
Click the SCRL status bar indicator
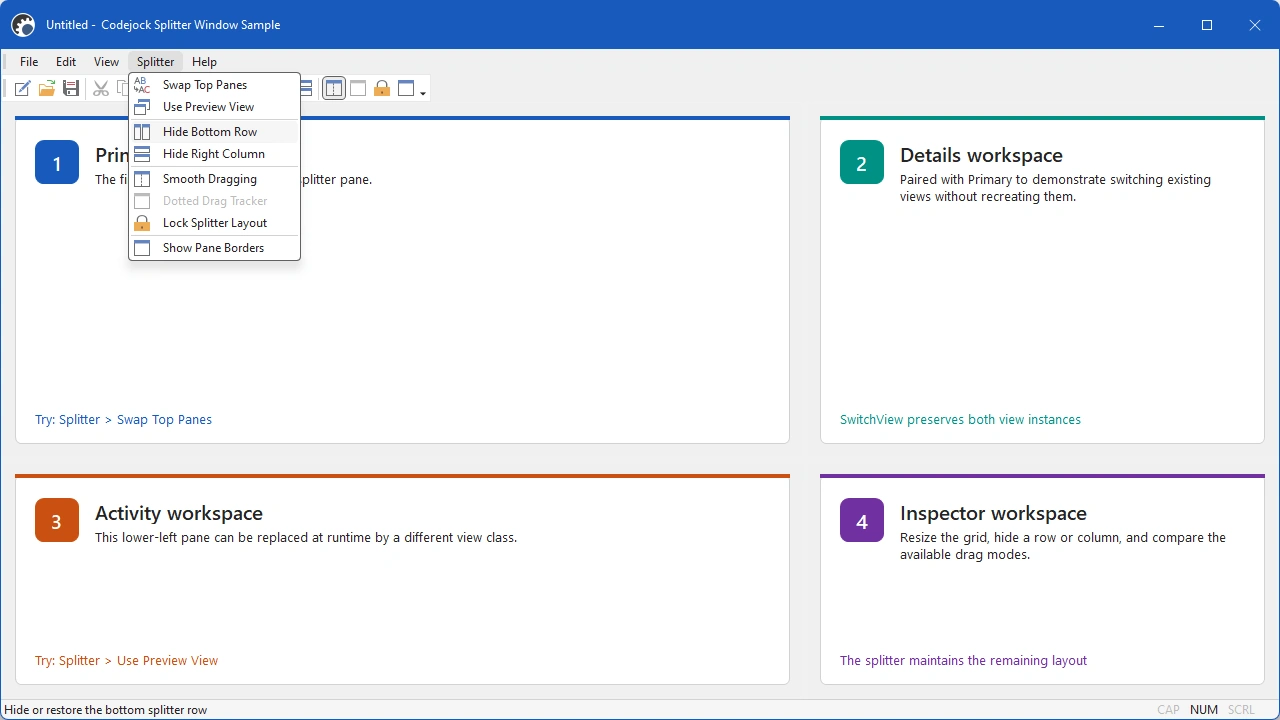pos(1241,710)
